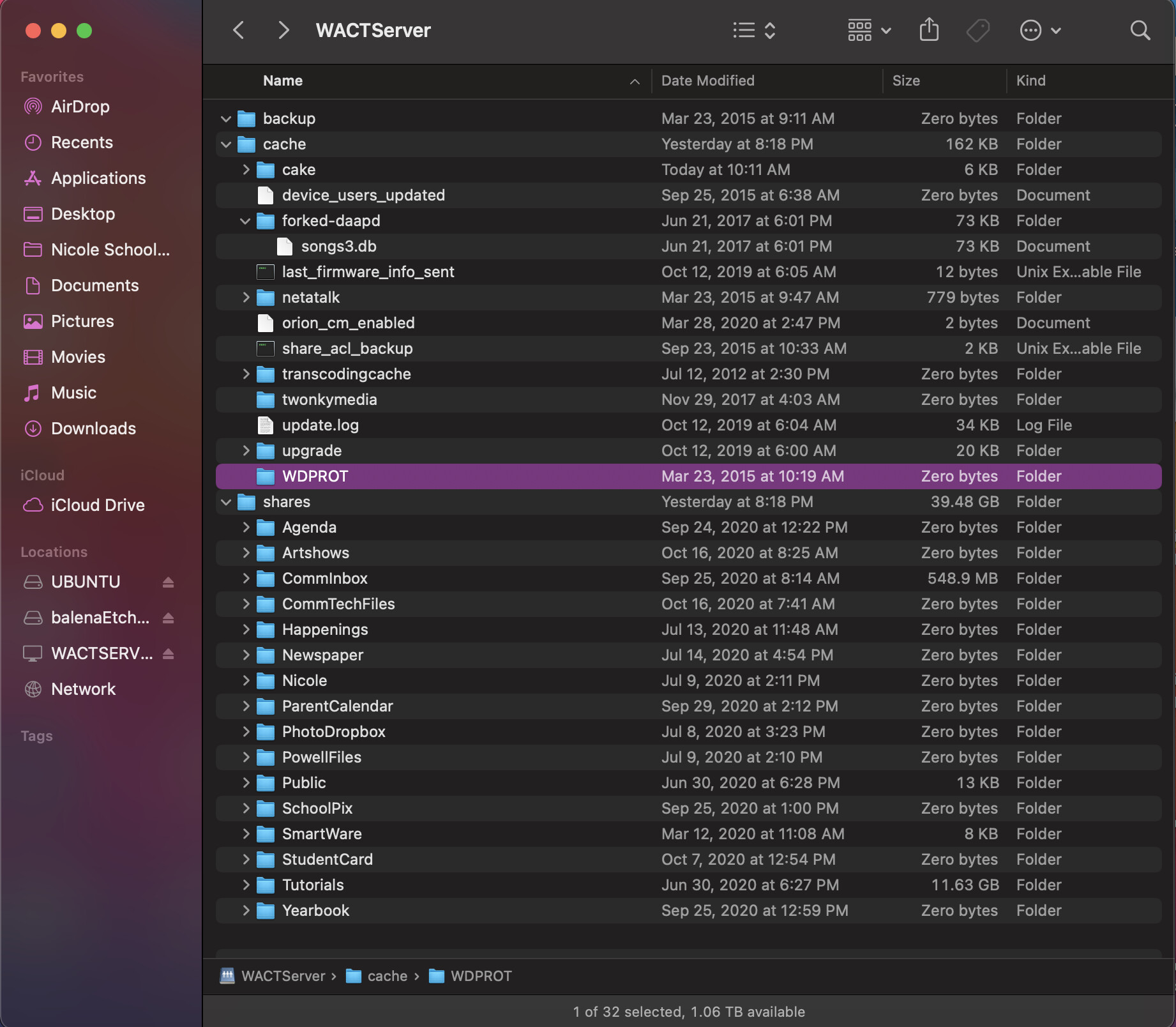Go forward with the right chevron button
This screenshot has height=1027, width=1176.
283,30
